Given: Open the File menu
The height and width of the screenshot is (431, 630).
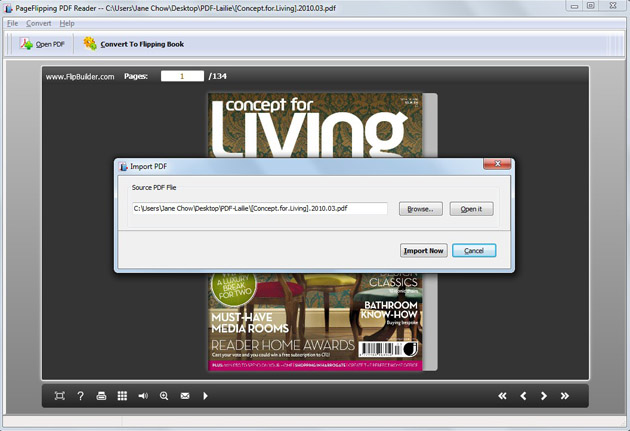Looking at the screenshot, I should tap(12, 23).
